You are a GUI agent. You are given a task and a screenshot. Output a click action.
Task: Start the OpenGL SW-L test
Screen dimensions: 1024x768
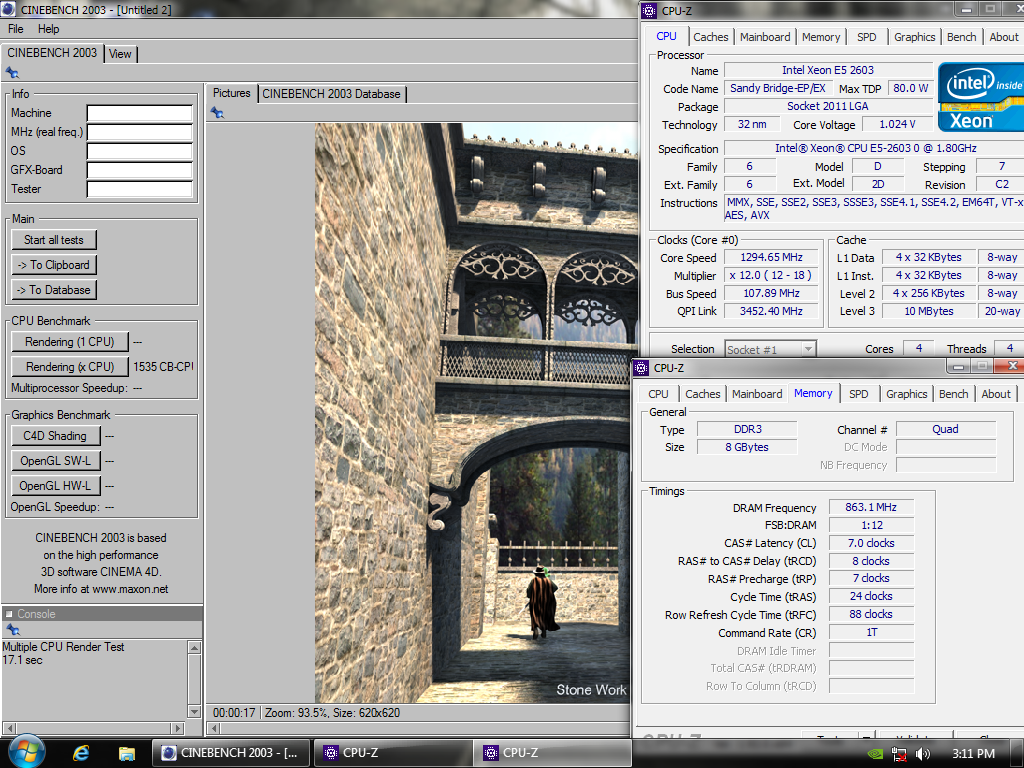coord(56,460)
